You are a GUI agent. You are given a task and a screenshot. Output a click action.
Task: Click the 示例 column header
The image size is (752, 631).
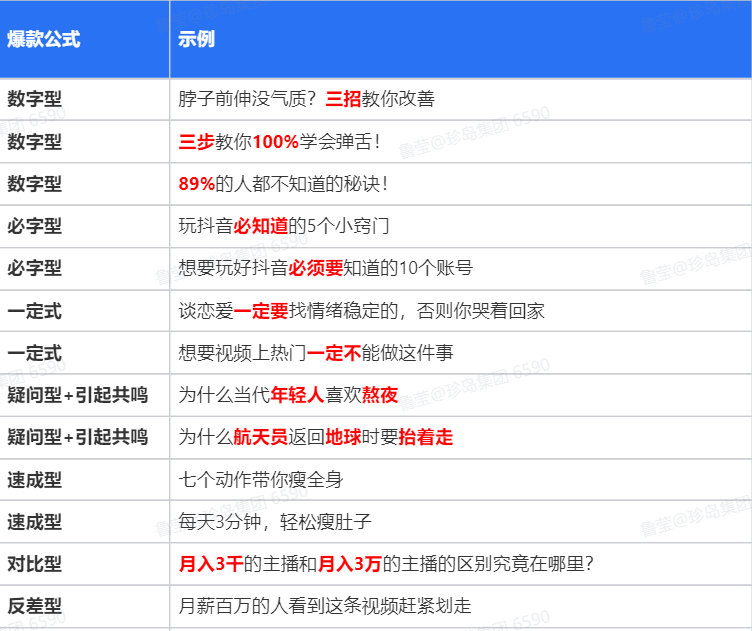coord(196,40)
